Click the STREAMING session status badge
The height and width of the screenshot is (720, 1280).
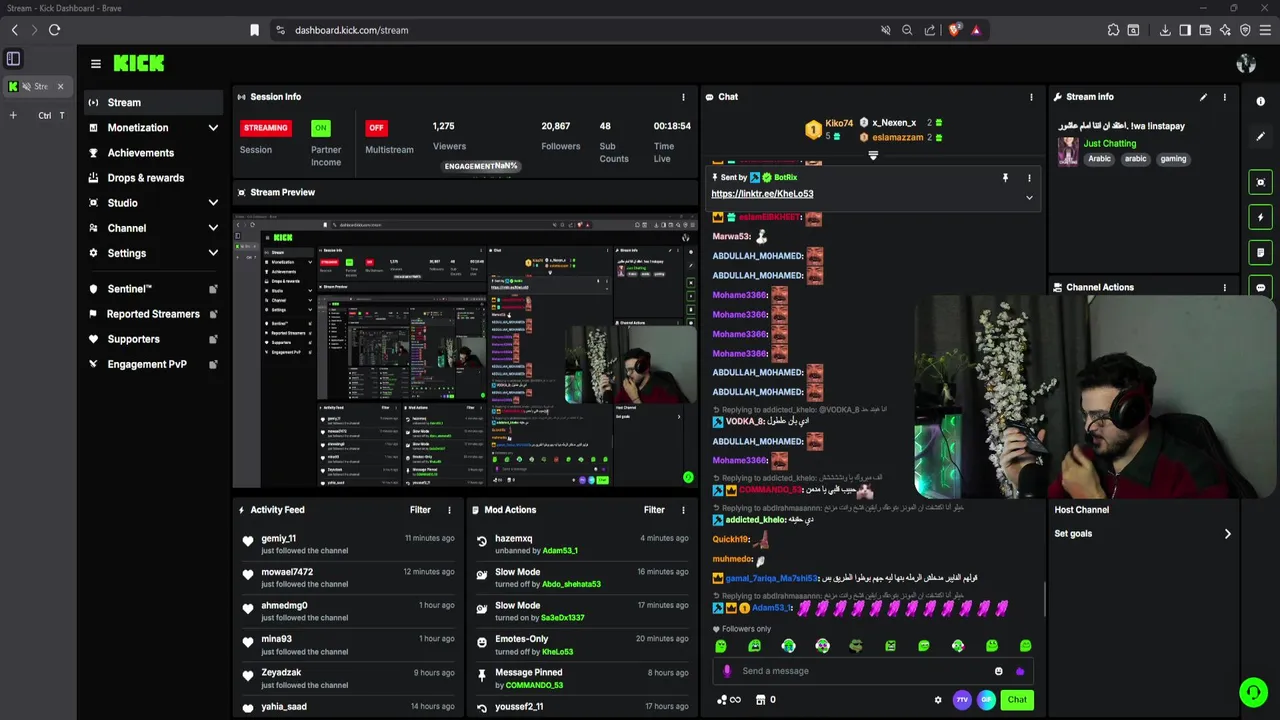pyautogui.click(x=266, y=128)
